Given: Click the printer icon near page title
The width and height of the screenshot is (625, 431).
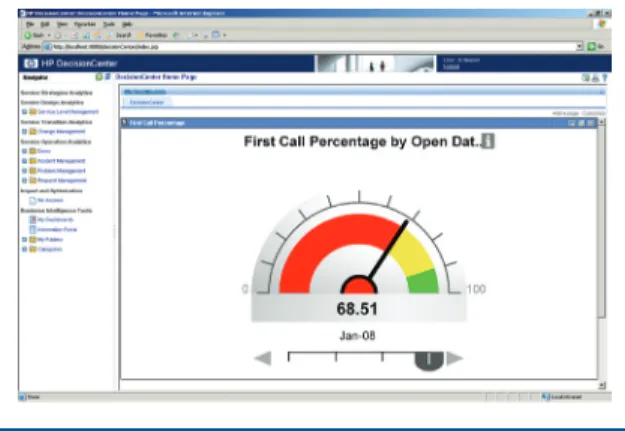Looking at the screenshot, I should (x=595, y=78).
